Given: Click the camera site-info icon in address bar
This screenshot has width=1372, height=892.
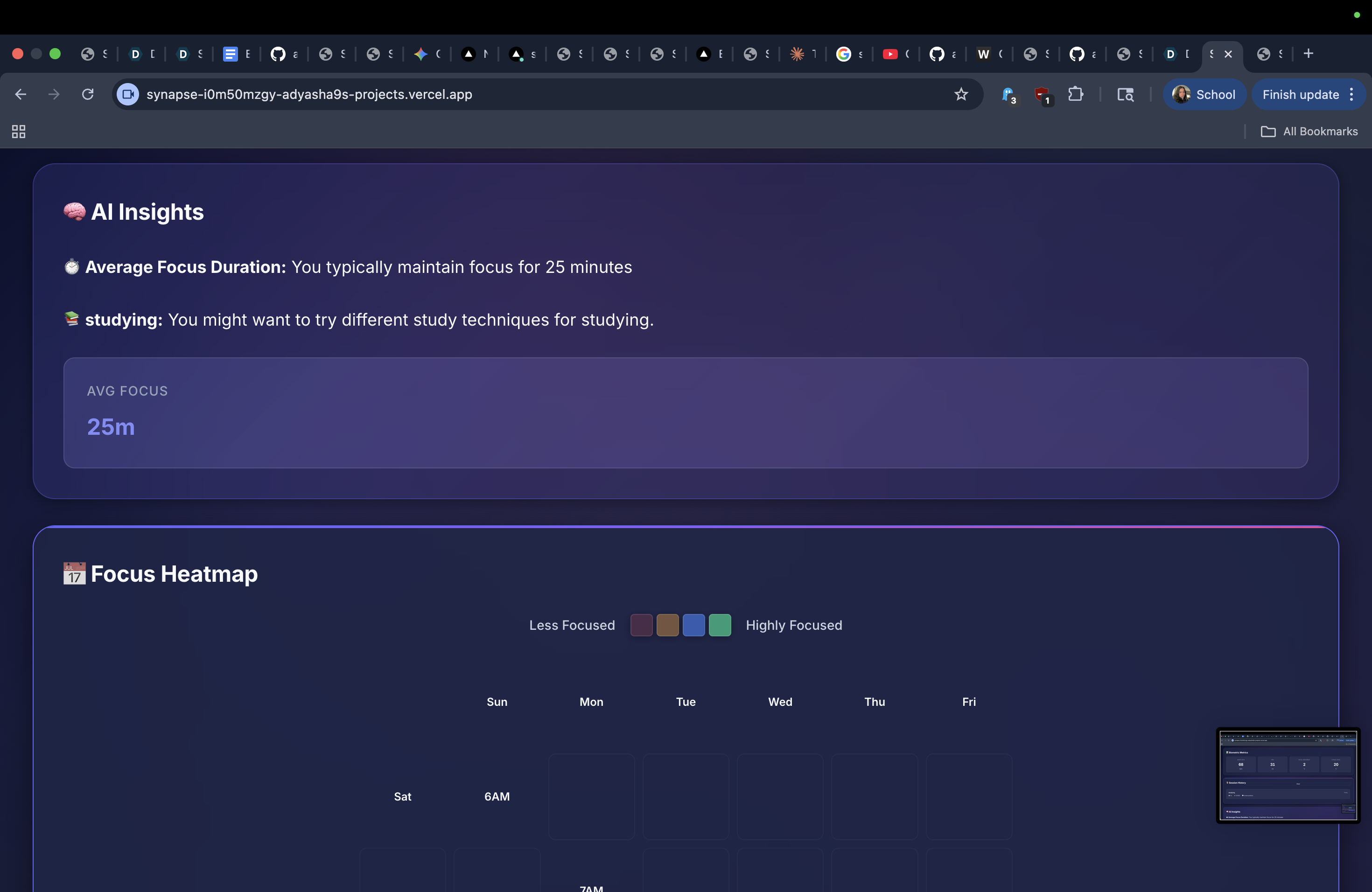Looking at the screenshot, I should [128, 95].
